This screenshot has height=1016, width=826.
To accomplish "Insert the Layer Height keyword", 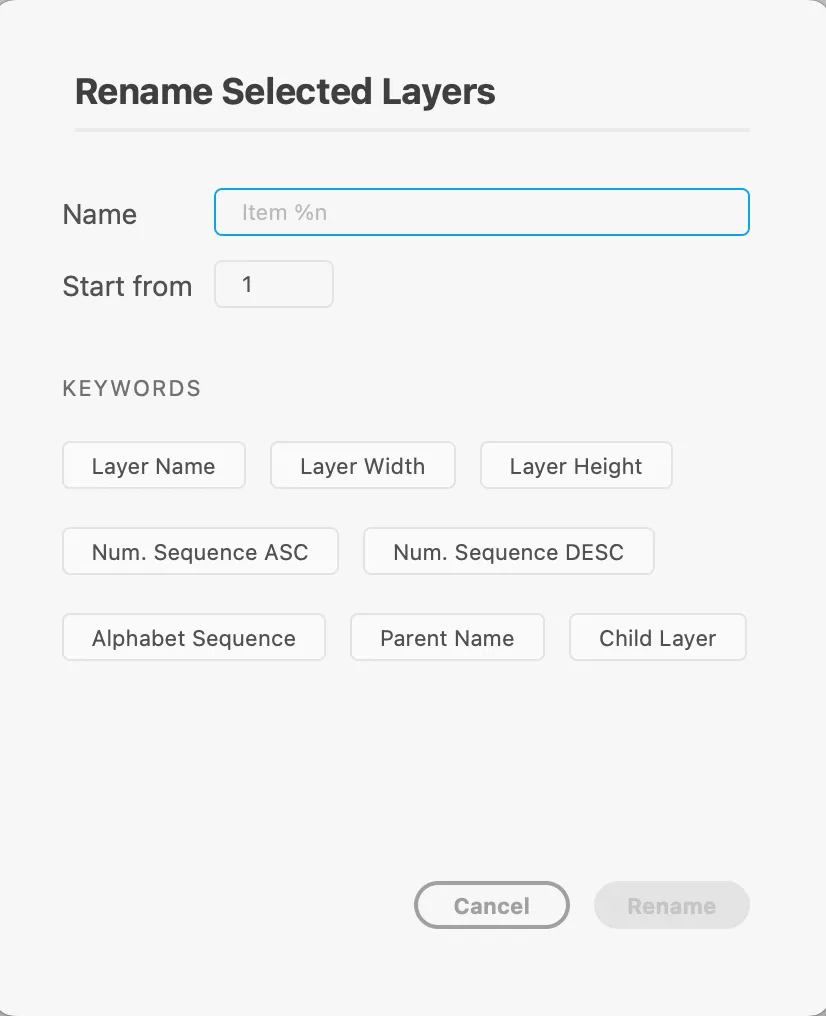I will click(576, 465).
